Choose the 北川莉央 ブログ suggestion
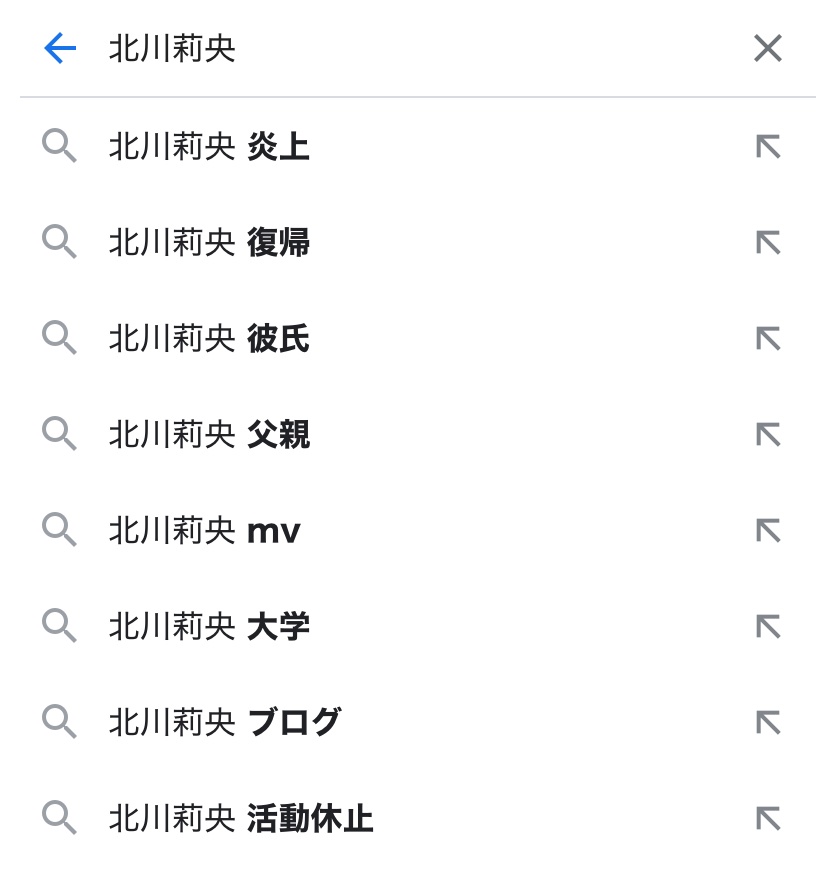Screen dimensions: 828x886 (225, 722)
